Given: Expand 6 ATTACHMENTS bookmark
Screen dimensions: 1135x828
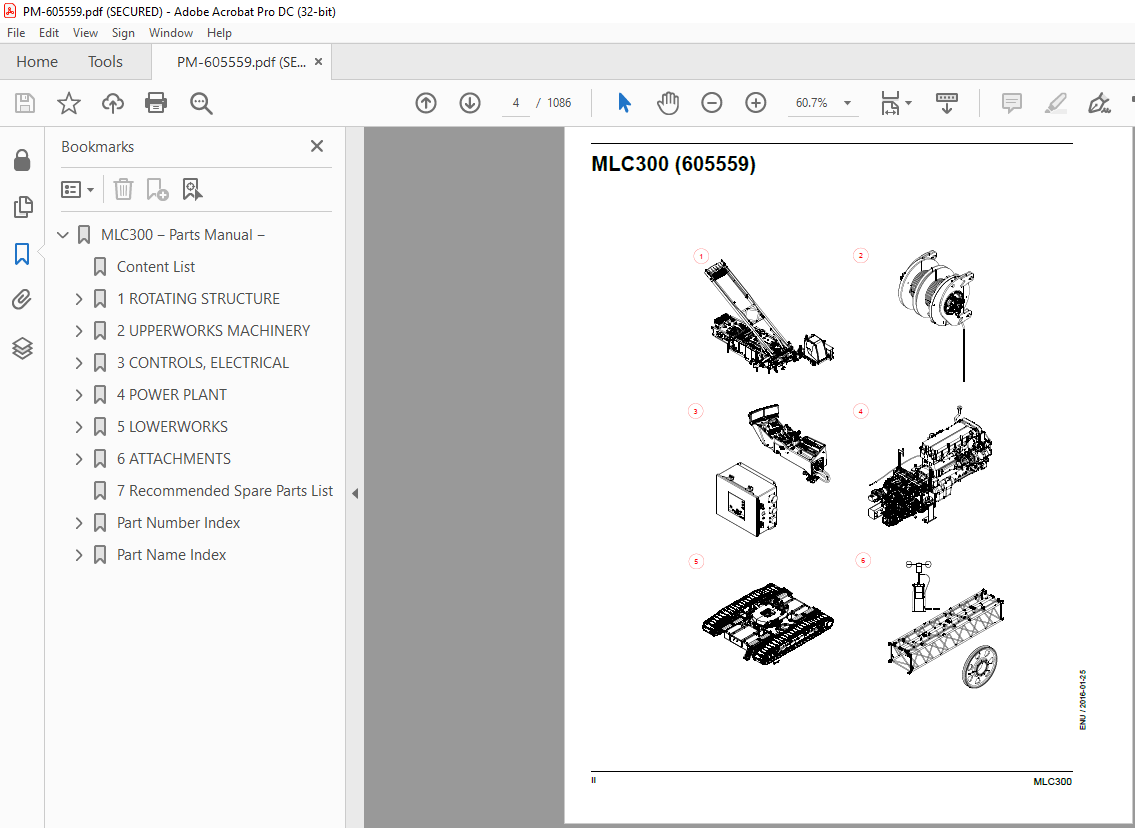Looking at the screenshot, I should coord(79,459).
